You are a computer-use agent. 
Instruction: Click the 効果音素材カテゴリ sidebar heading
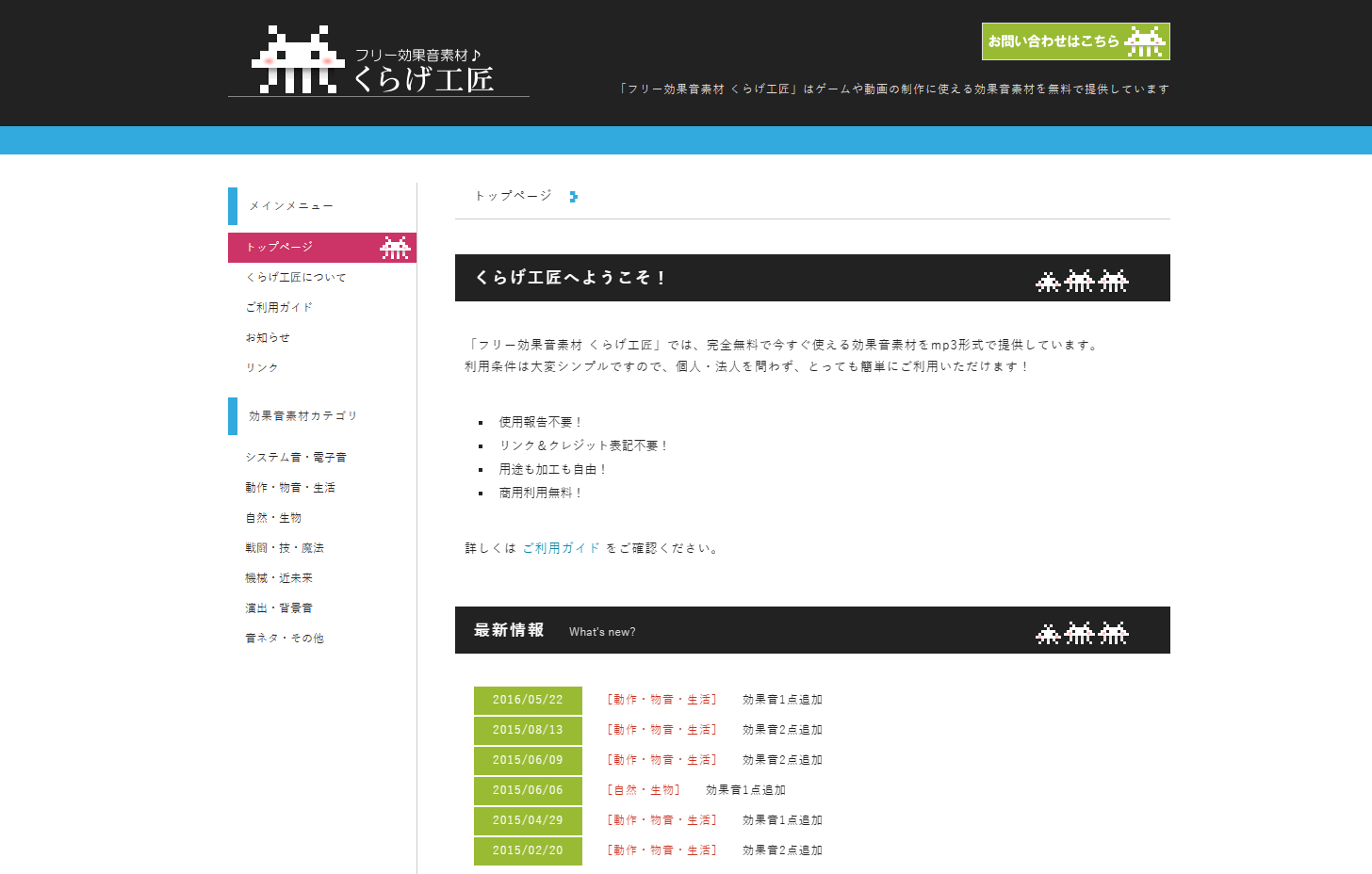coord(303,416)
